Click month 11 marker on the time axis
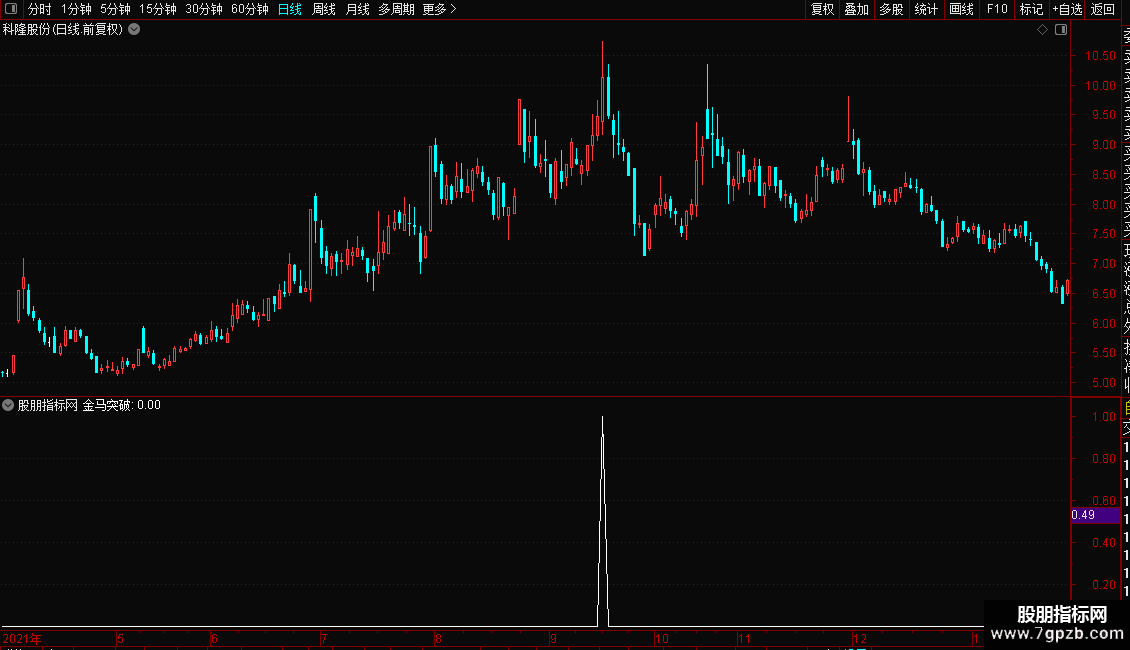The width and height of the screenshot is (1130, 650). pos(744,638)
